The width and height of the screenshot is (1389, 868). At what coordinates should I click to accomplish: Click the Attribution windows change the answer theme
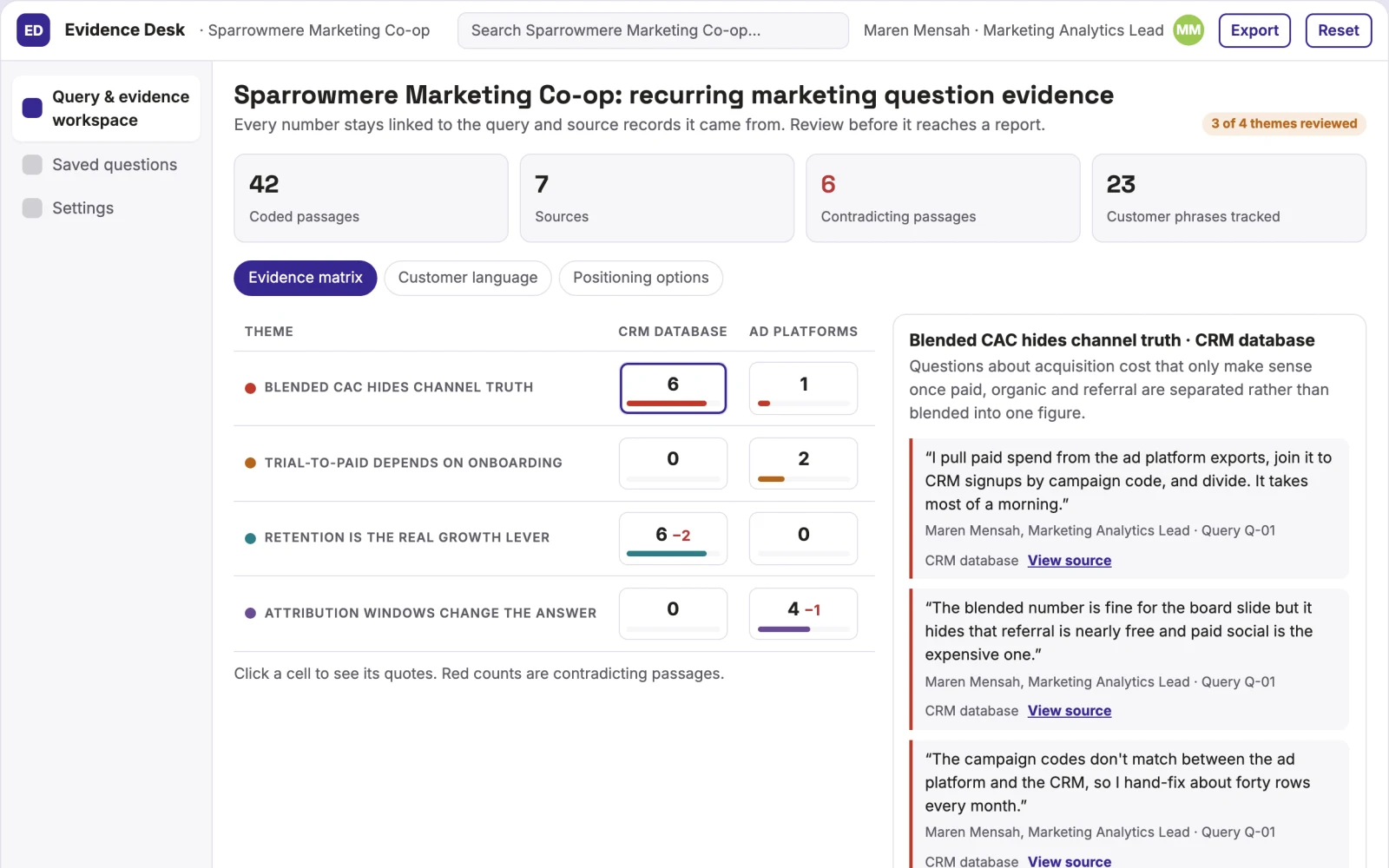point(431,613)
